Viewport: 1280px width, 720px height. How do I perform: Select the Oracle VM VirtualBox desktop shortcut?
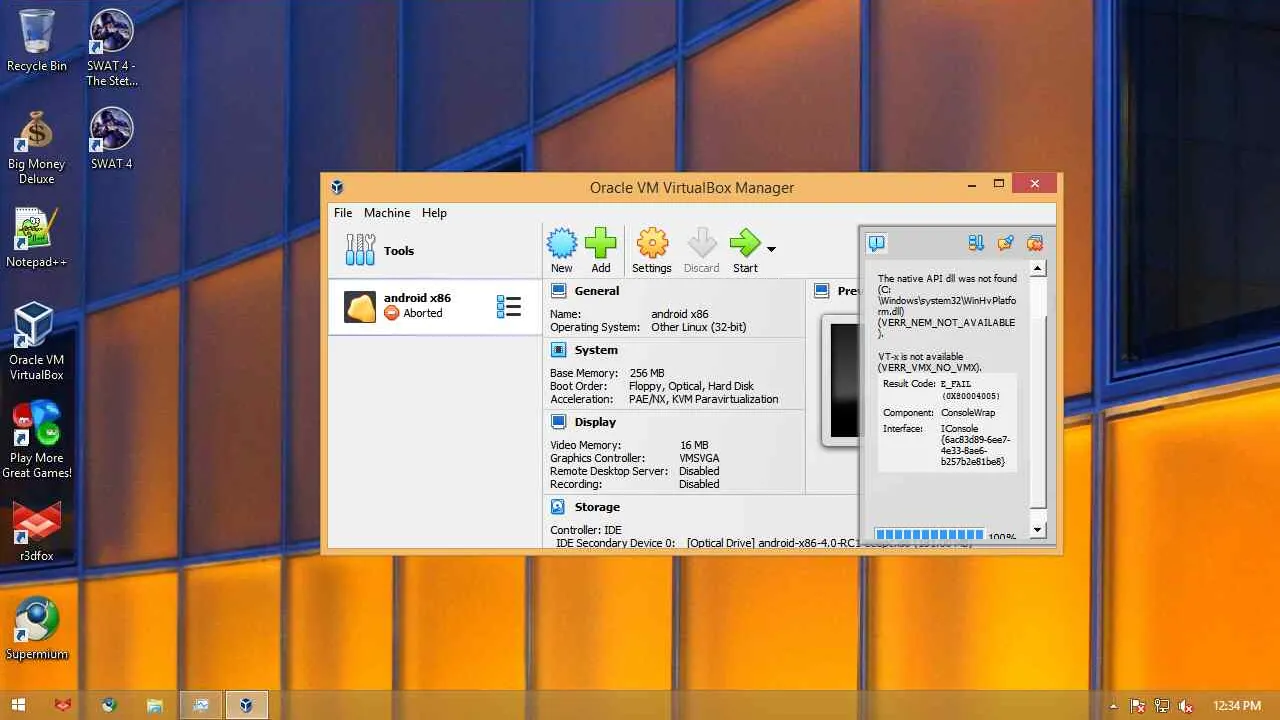click(x=37, y=342)
